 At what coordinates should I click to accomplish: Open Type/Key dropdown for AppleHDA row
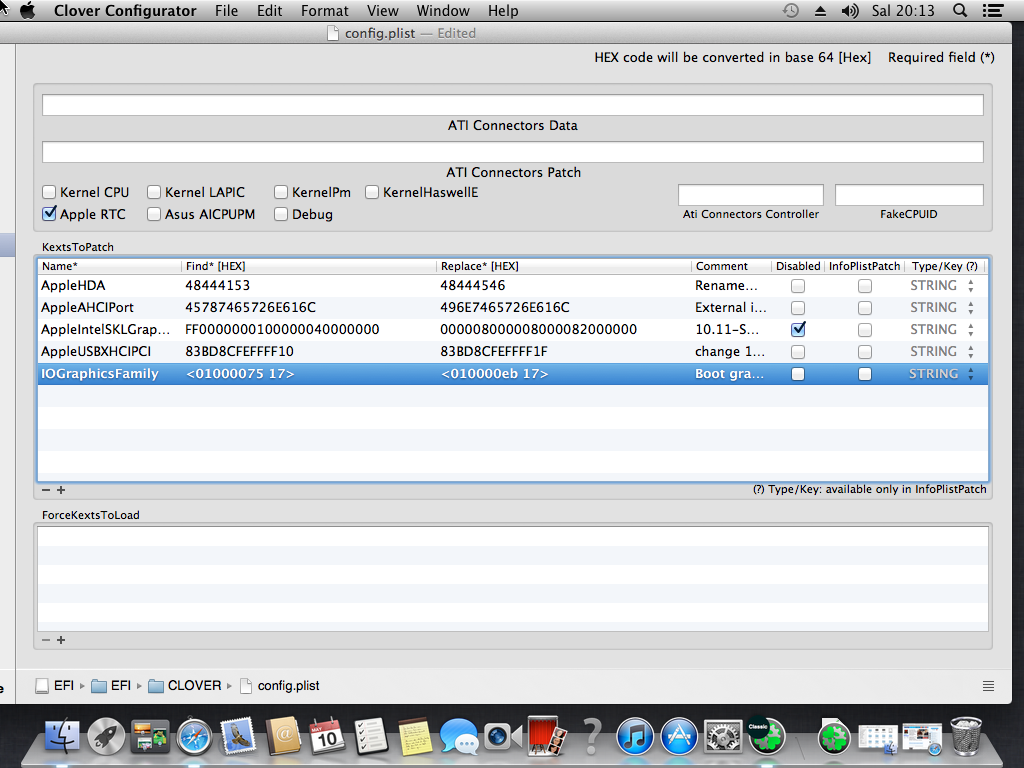coord(971,285)
